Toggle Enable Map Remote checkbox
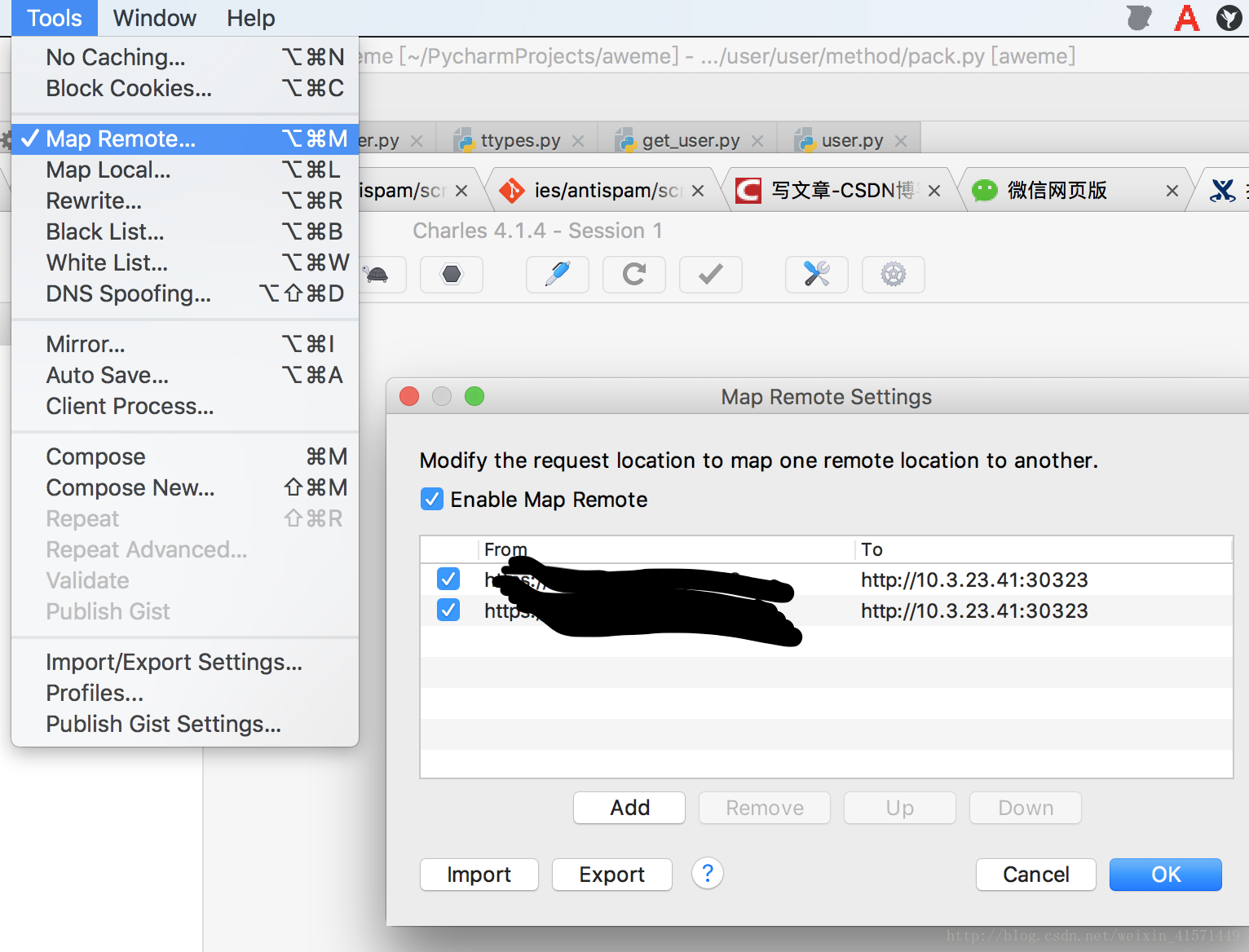This screenshot has height=952, width=1249. tap(432, 499)
